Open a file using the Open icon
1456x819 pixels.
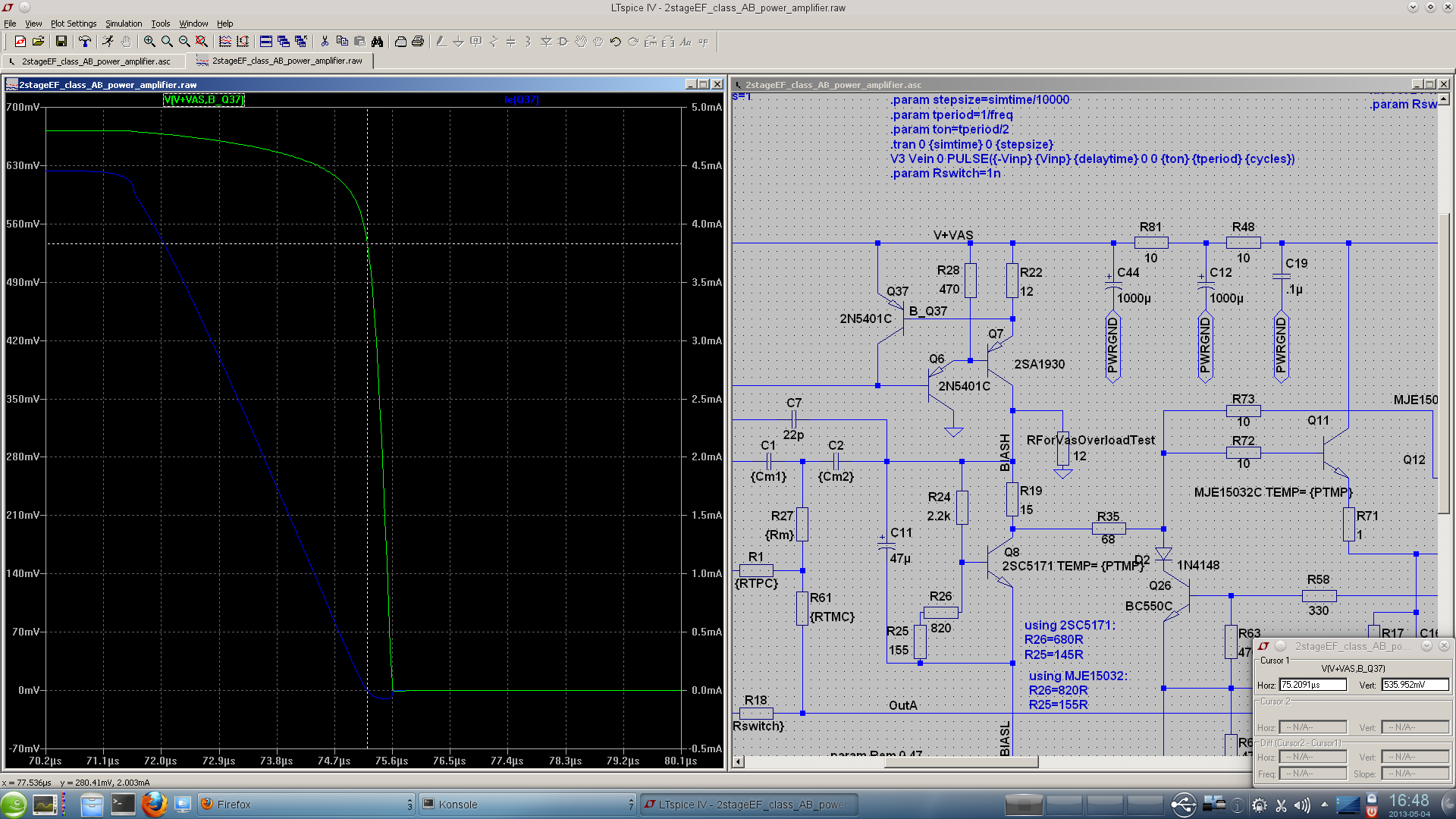(38, 42)
